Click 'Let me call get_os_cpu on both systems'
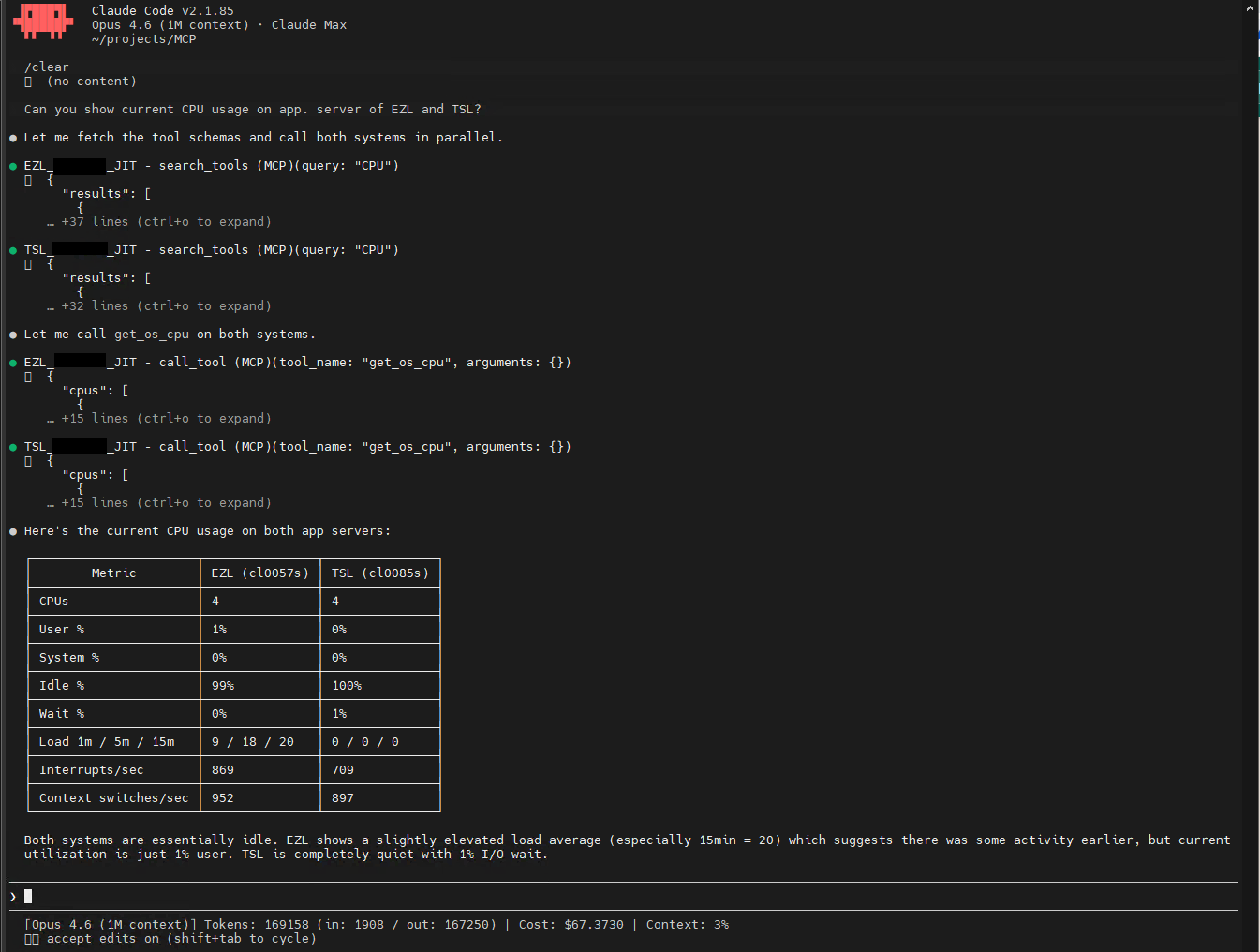The height and width of the screenshot is (952, 1260). coord(170,335)
